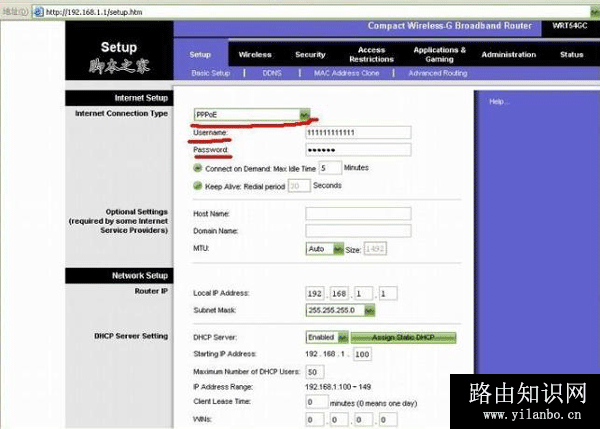Open the MAC Address Clone sub-tab
This screenshot has width=600, height=429.
347,73
